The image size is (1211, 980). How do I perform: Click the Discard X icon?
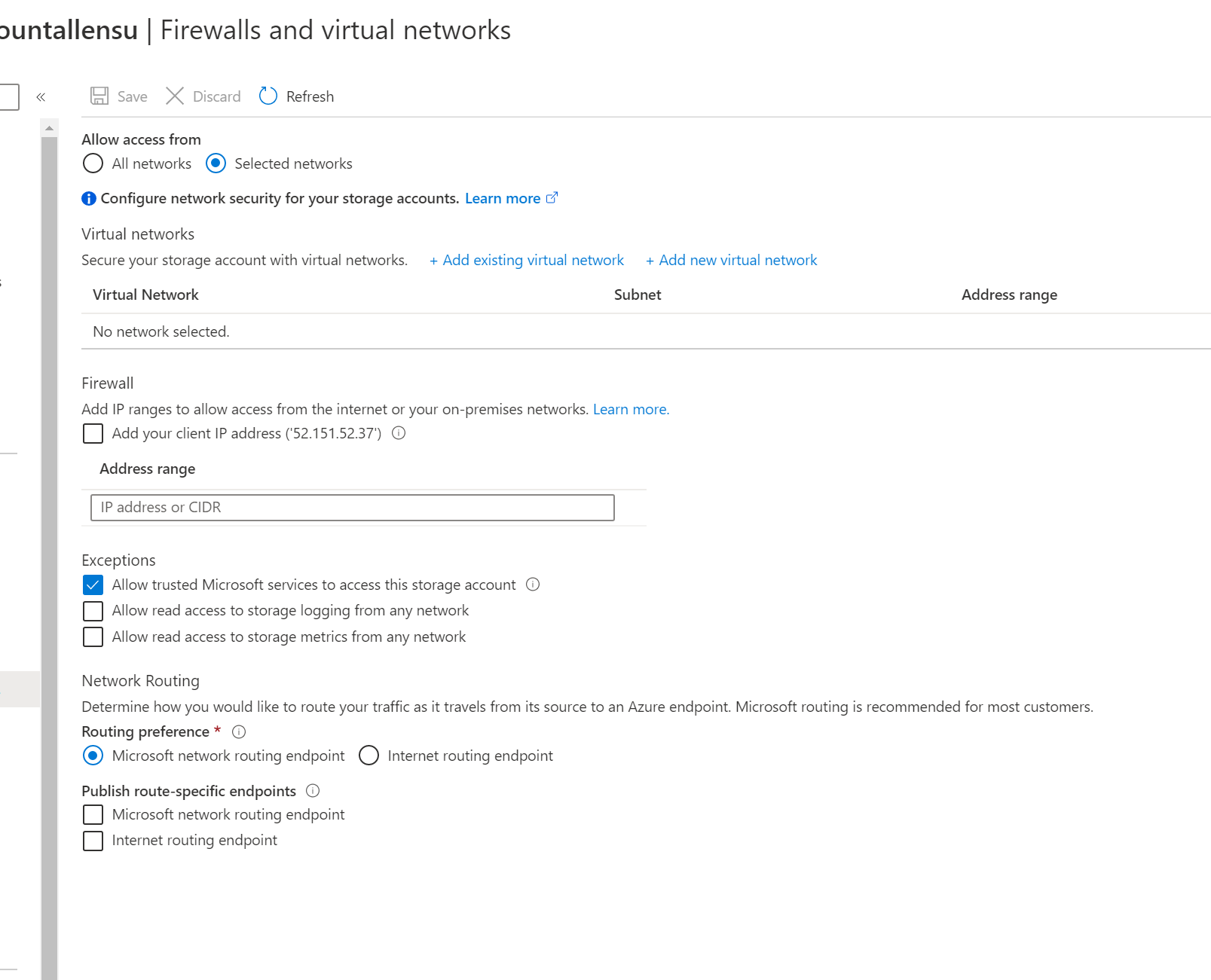(174, 96)
